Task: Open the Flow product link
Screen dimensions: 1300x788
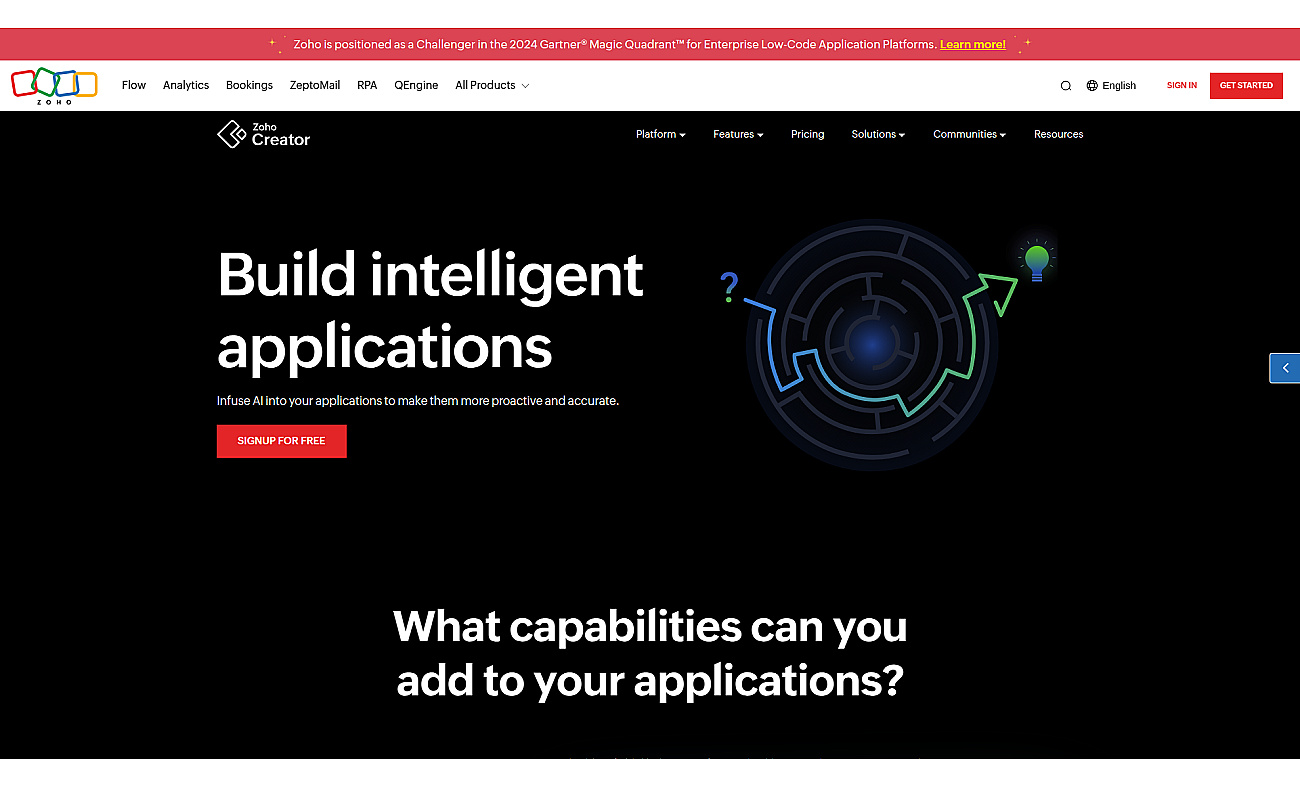Action: tap(134, 85)
